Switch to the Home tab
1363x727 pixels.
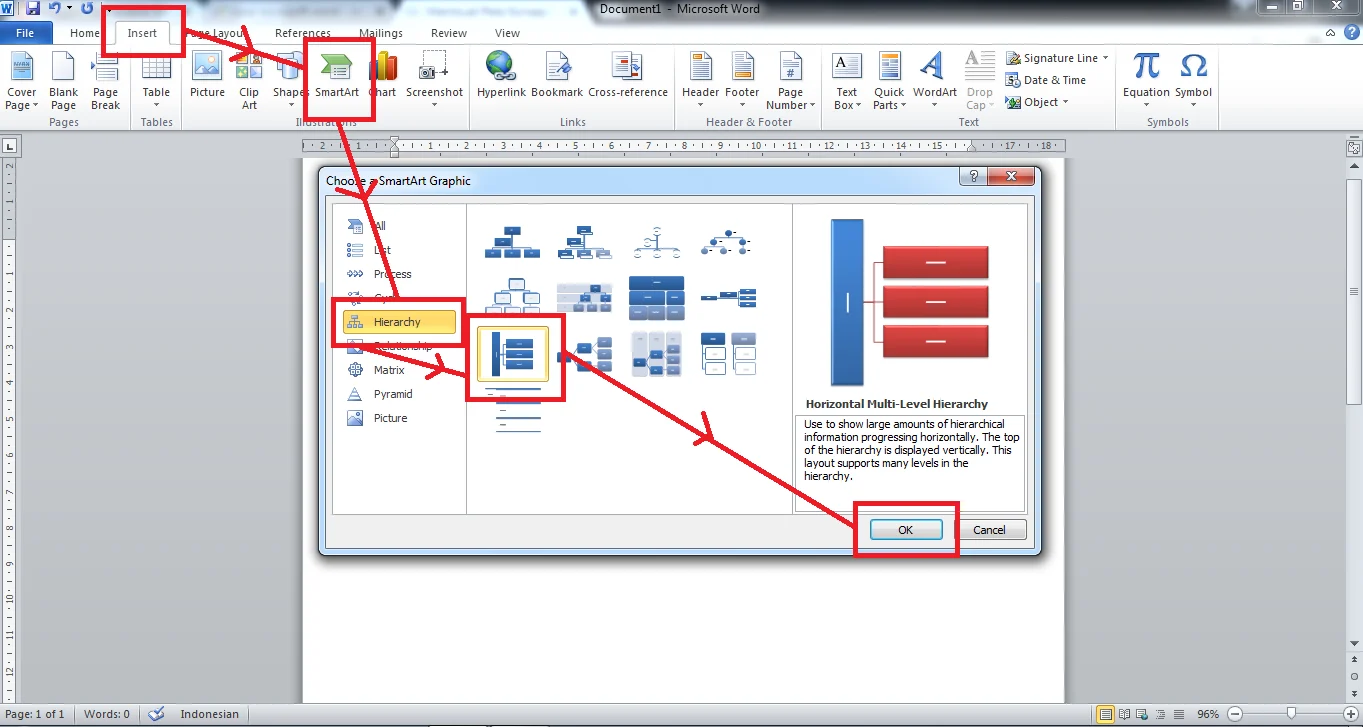click(x=85, y=33)
